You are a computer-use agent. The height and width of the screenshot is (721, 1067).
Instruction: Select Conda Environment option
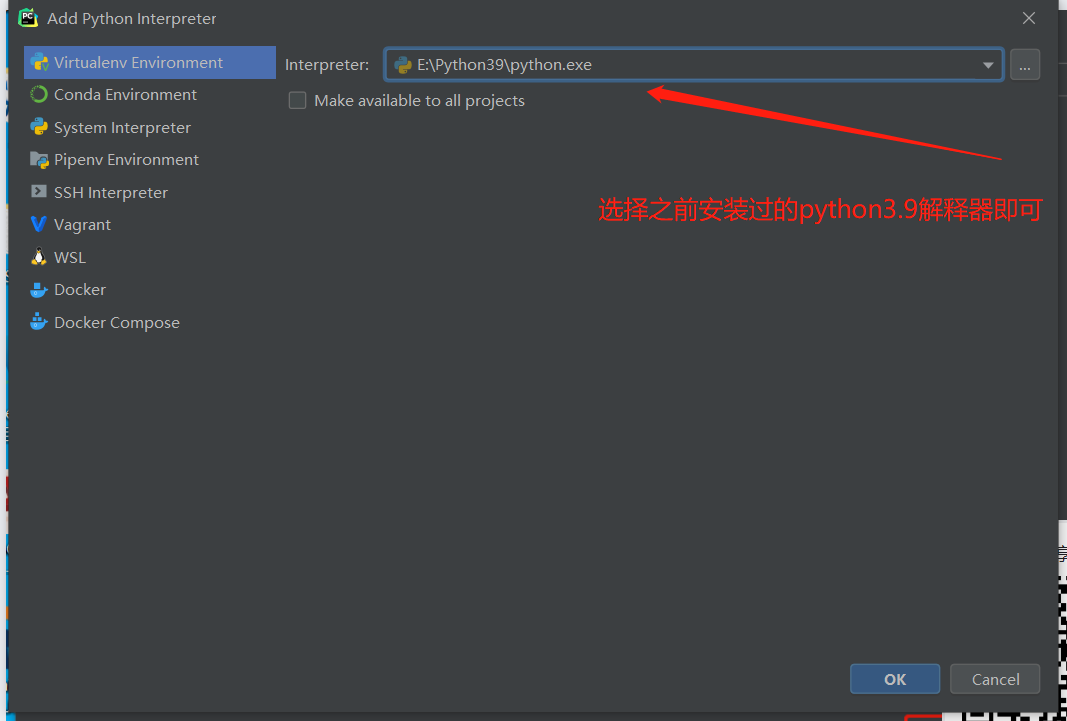tap(150, 95)
